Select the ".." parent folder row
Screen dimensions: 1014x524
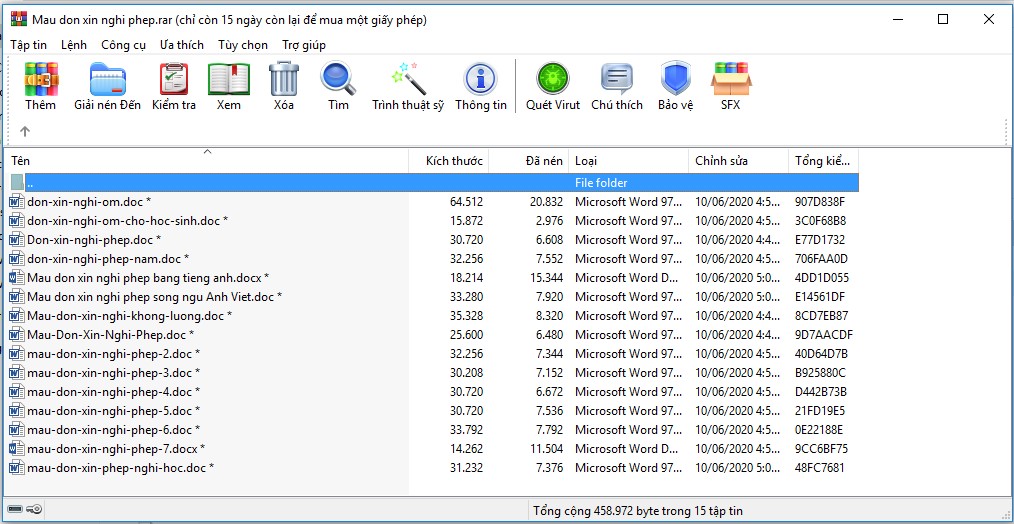tap(434, 182)
